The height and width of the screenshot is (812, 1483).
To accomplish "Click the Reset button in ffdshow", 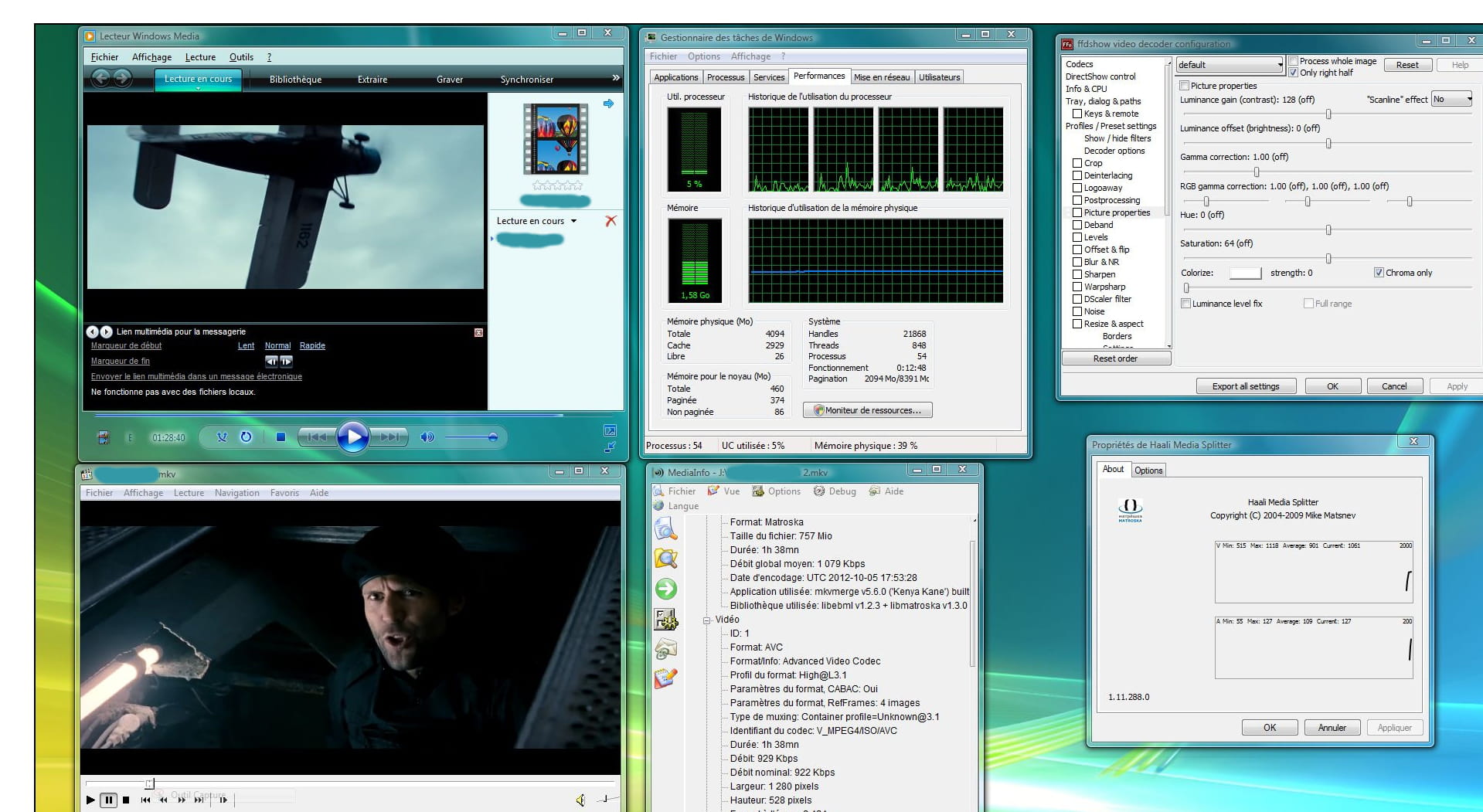I will click(1407, 65).
